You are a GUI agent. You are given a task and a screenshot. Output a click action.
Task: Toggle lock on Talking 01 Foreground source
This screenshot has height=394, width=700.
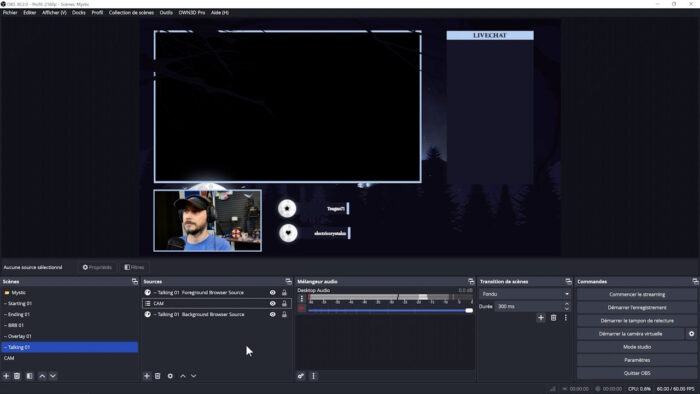click(x=284, y=293)
